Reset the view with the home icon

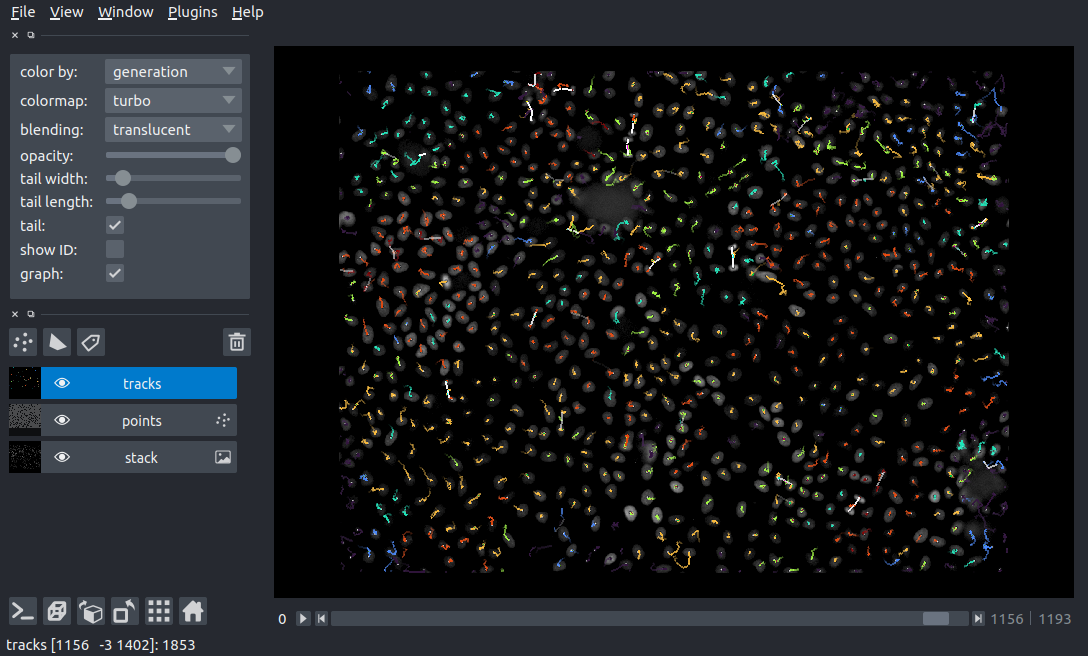pos(192,610)
